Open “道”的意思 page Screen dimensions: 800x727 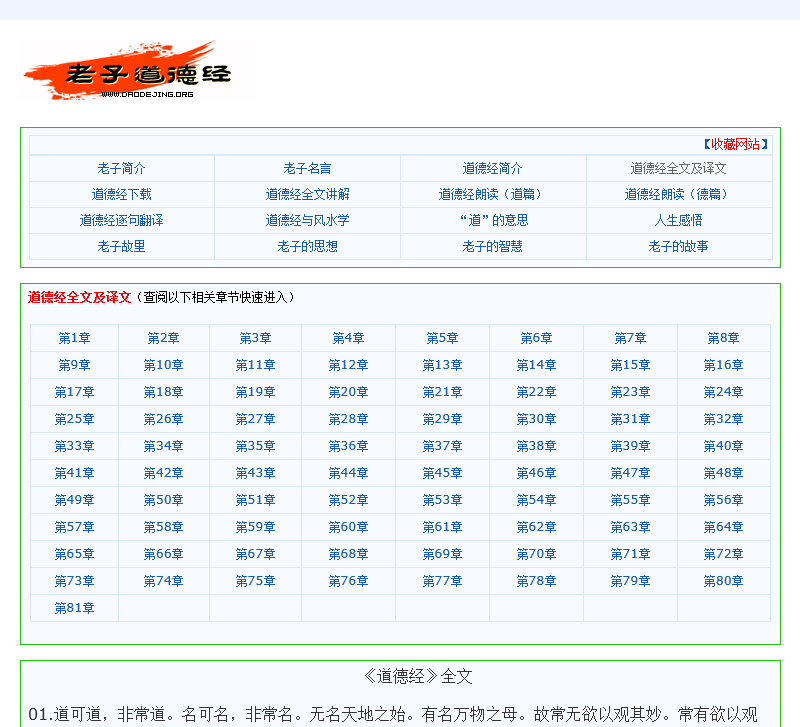[492, 220]
